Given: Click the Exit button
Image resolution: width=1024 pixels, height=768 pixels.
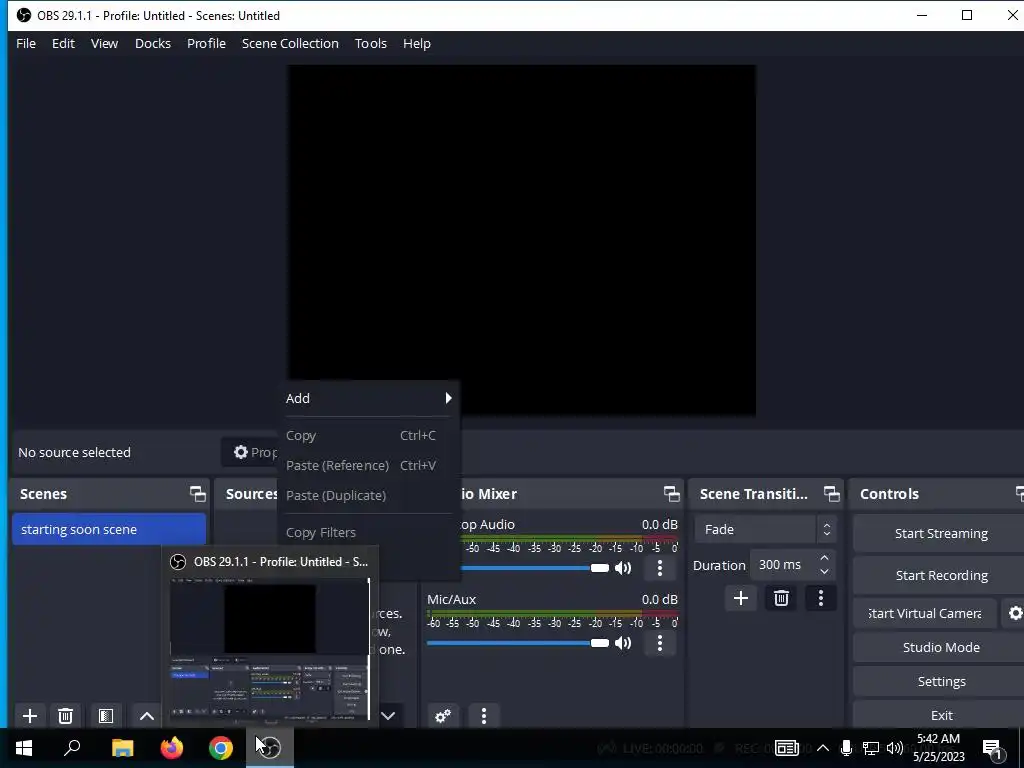Looking at the screenshot, I should click(x=941, y=715).
